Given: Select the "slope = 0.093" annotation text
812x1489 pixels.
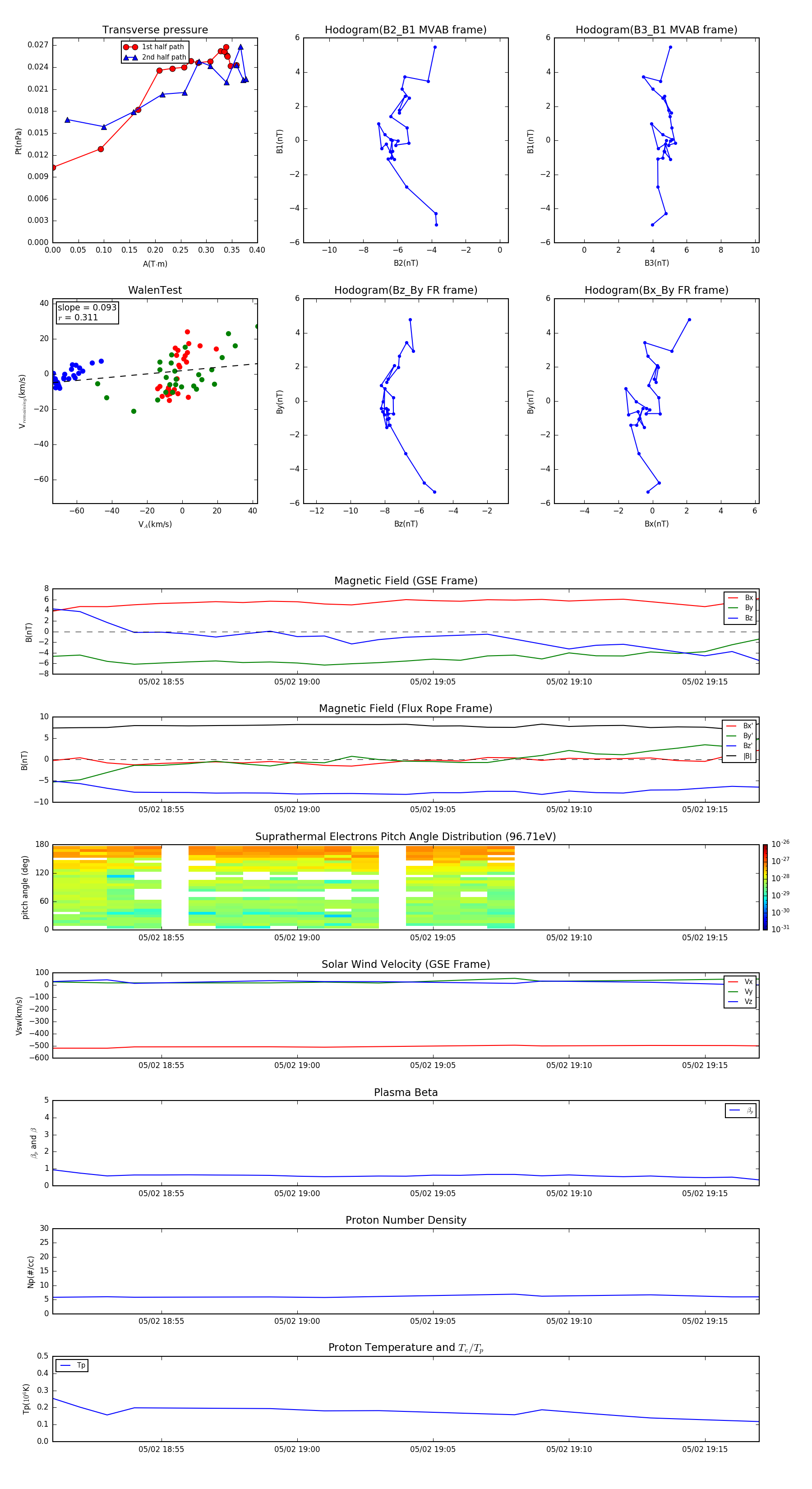Looking at the screenshot, I should pyautogui.click(x=87, y=308).
